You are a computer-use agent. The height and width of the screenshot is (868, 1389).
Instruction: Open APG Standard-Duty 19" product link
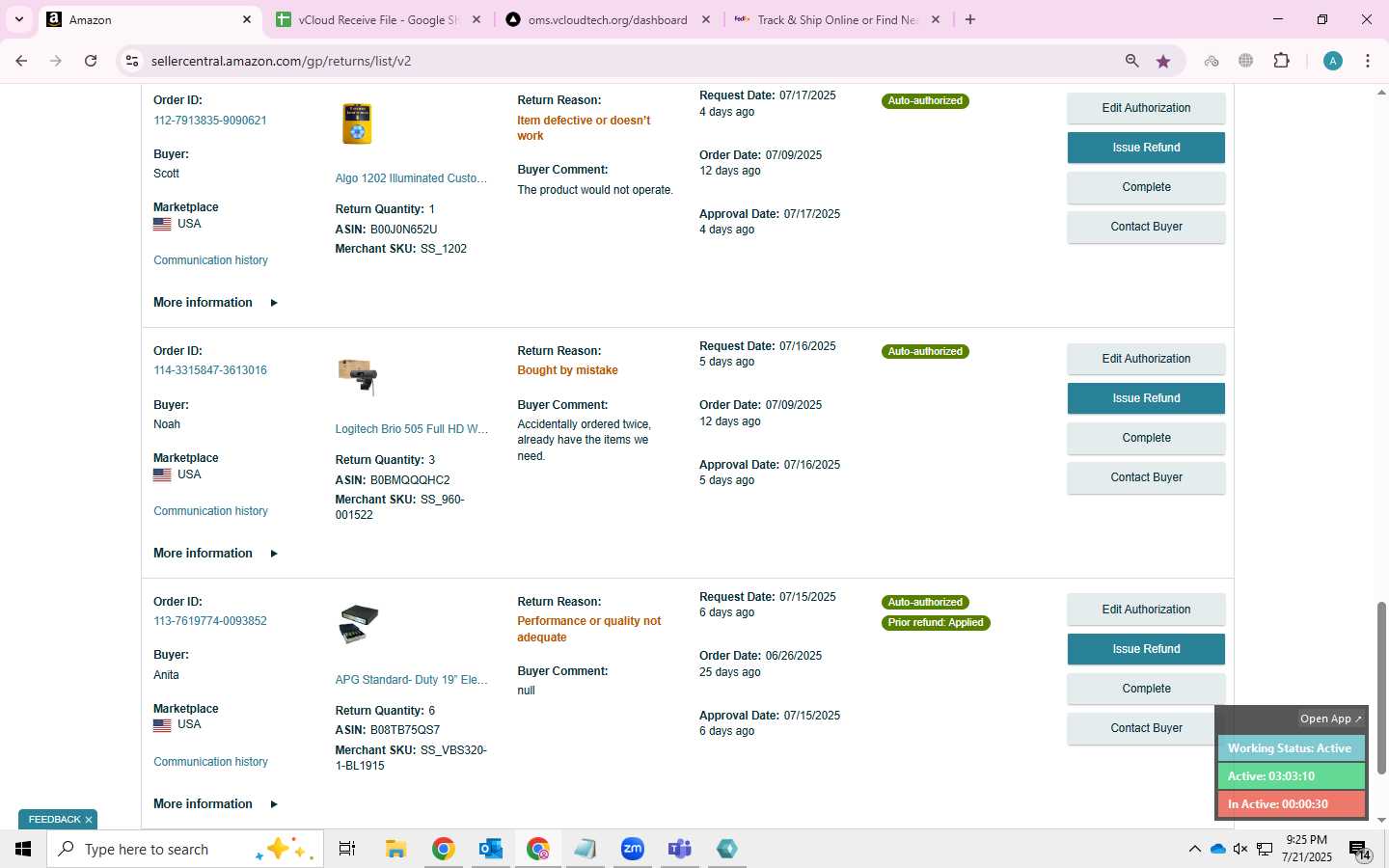point(411,680)
